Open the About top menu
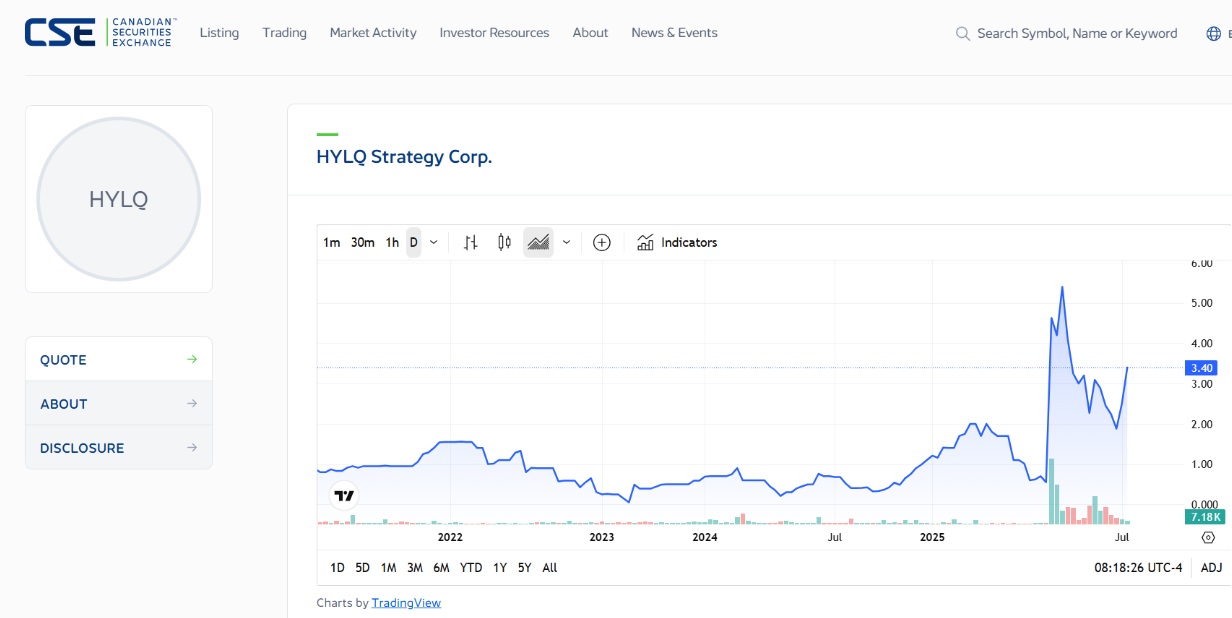The height and width of the screenshot is (618, 1232). click(590, 33)
